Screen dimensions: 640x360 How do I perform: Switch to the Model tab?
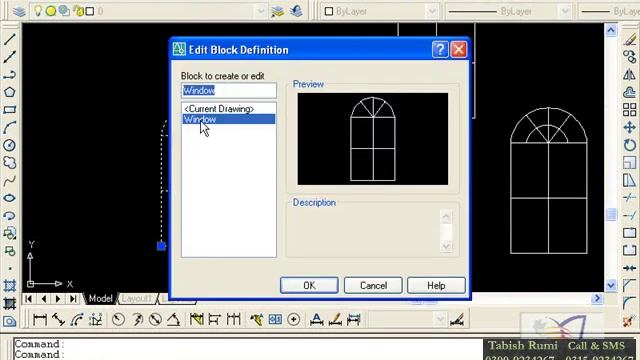(x=100, y=298)
